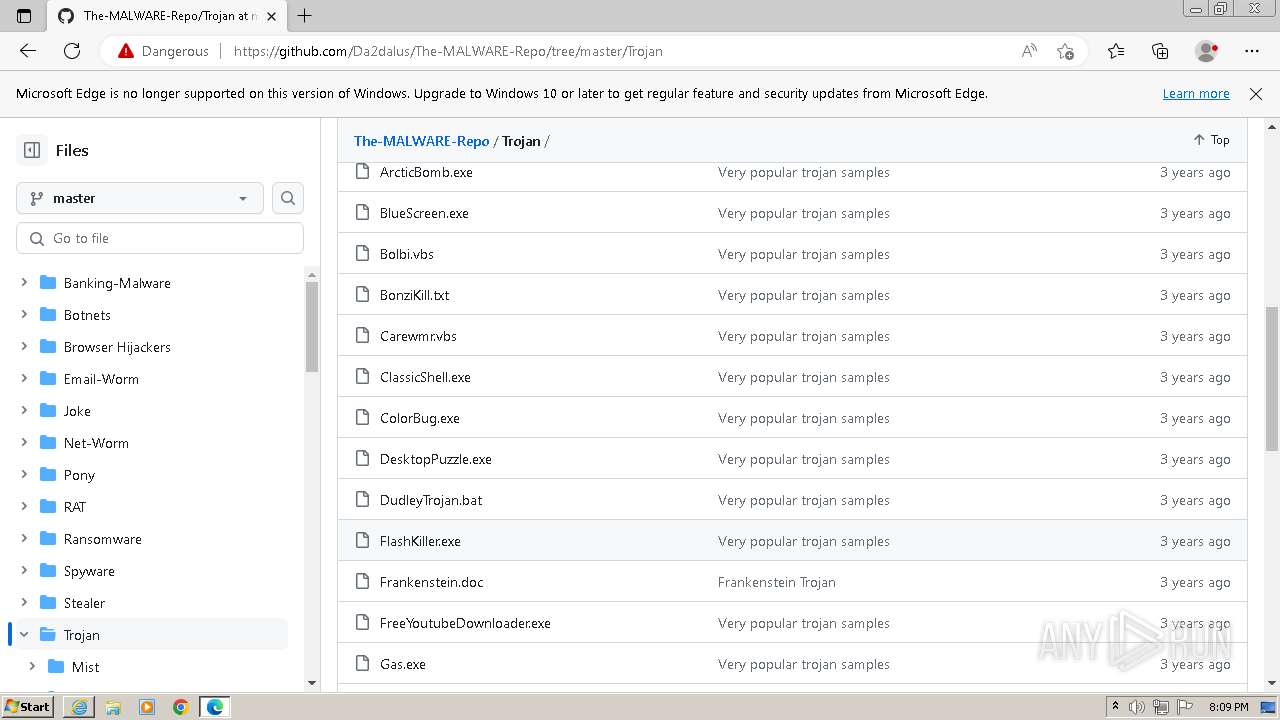The width and height of the screenshot is (1280, 720).
Task: Click the Go to file input
Action: click(160, 238)
